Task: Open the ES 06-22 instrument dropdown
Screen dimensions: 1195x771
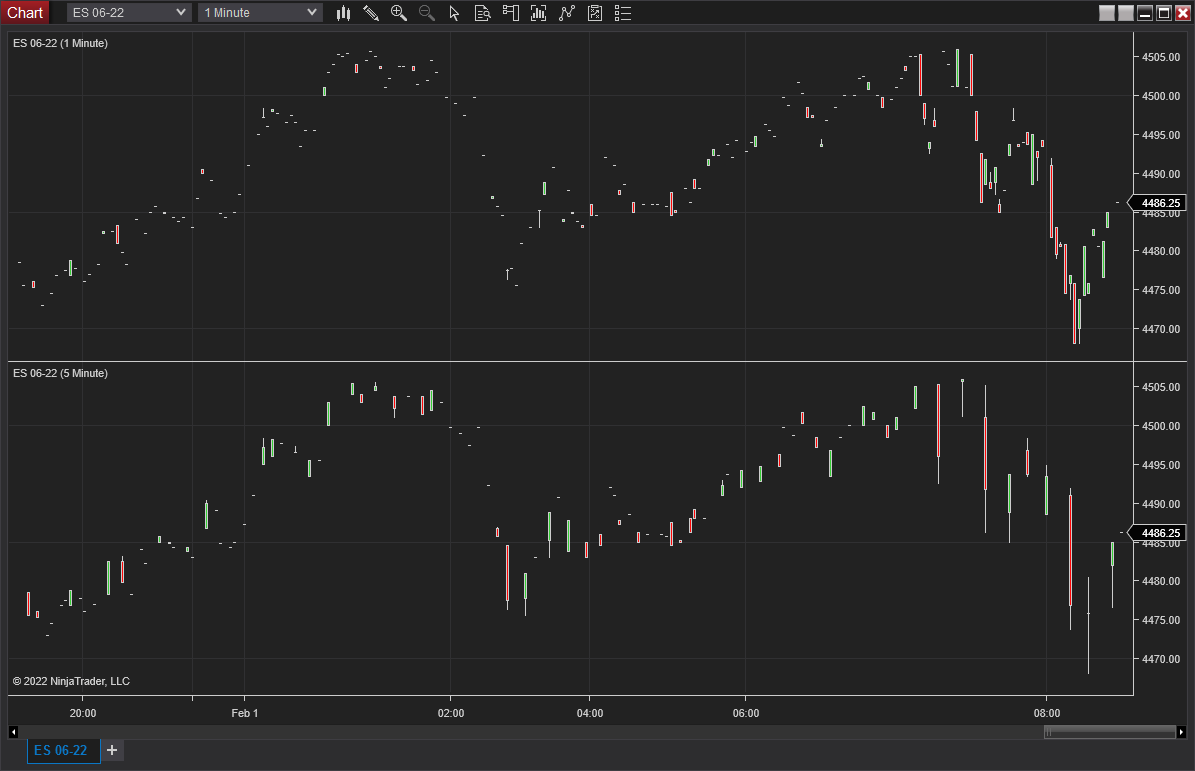Action: click(128, 13)
